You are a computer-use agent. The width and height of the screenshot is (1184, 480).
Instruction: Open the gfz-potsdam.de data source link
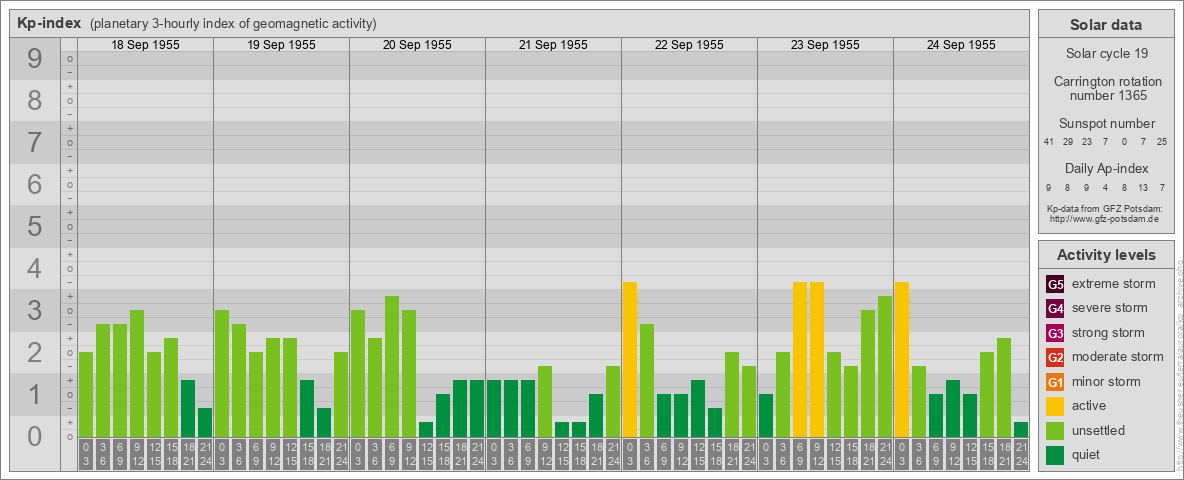(1103, 218)
